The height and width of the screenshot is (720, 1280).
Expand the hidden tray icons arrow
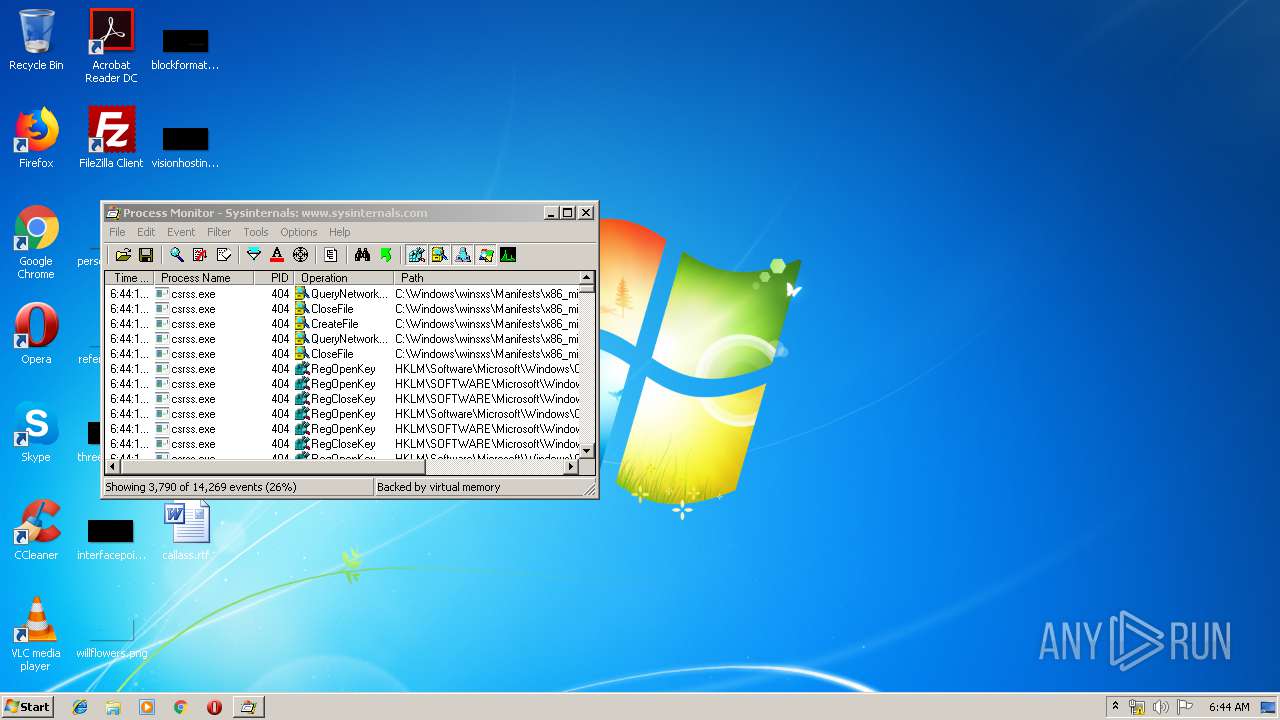(x=1115, y=707)
